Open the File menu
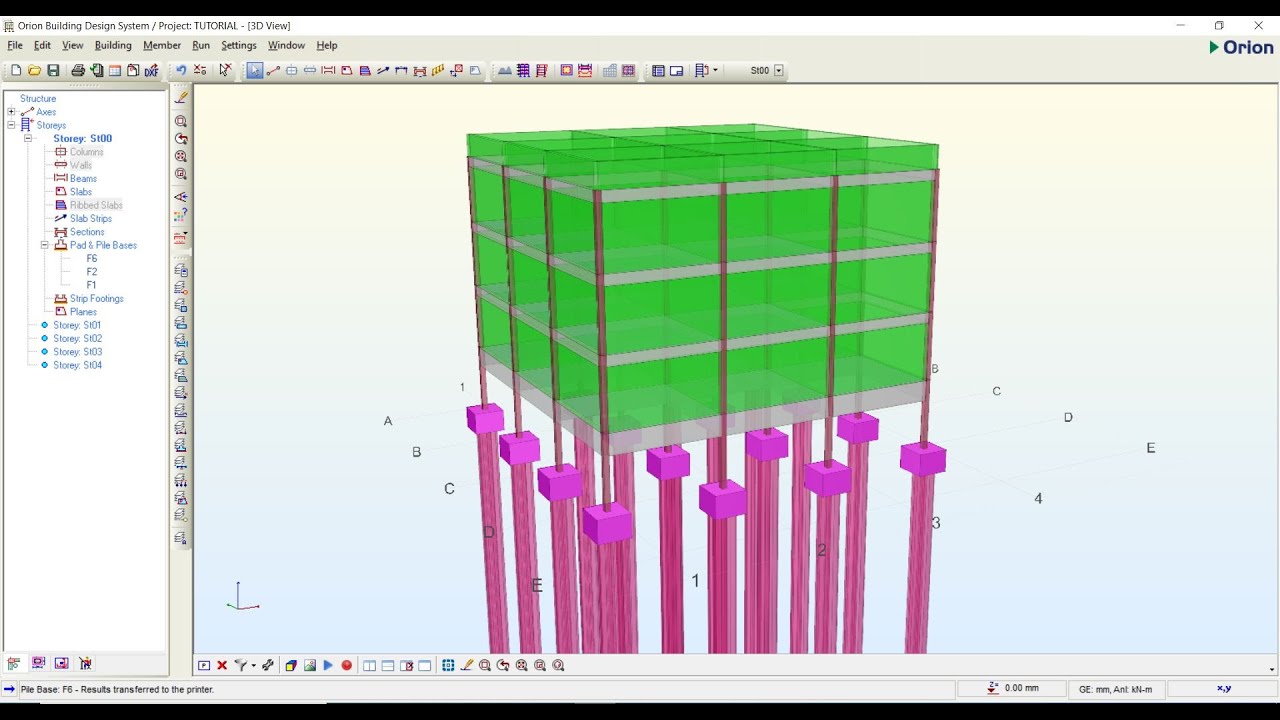1280x720 pixels. [15, 45]
